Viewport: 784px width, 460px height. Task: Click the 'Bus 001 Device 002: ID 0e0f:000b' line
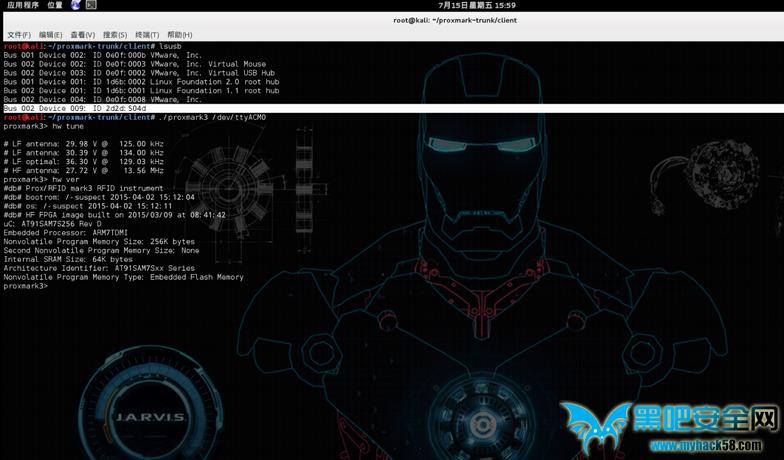tap(102, 55)
